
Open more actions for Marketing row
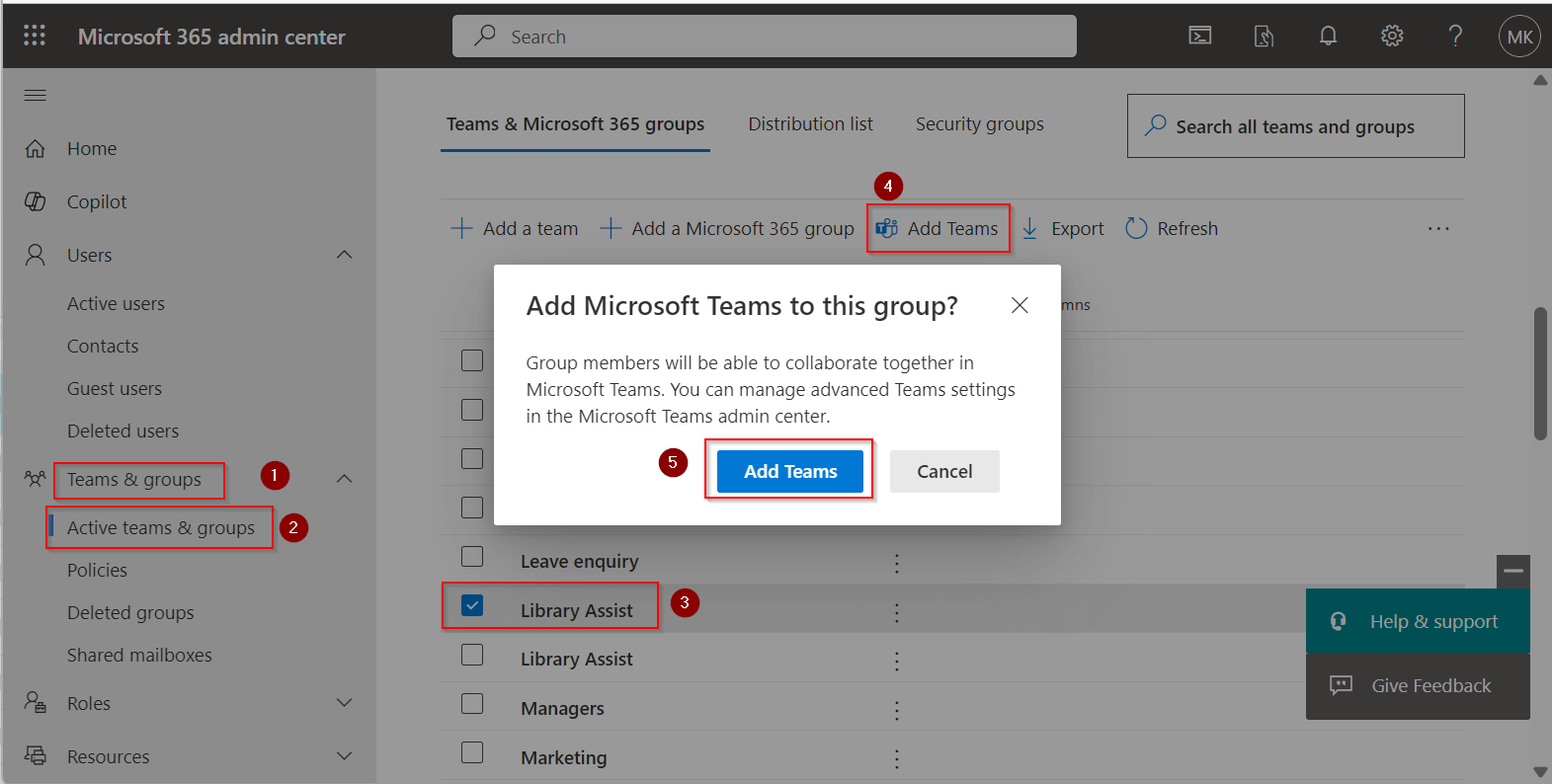click(x=896, y=758)
